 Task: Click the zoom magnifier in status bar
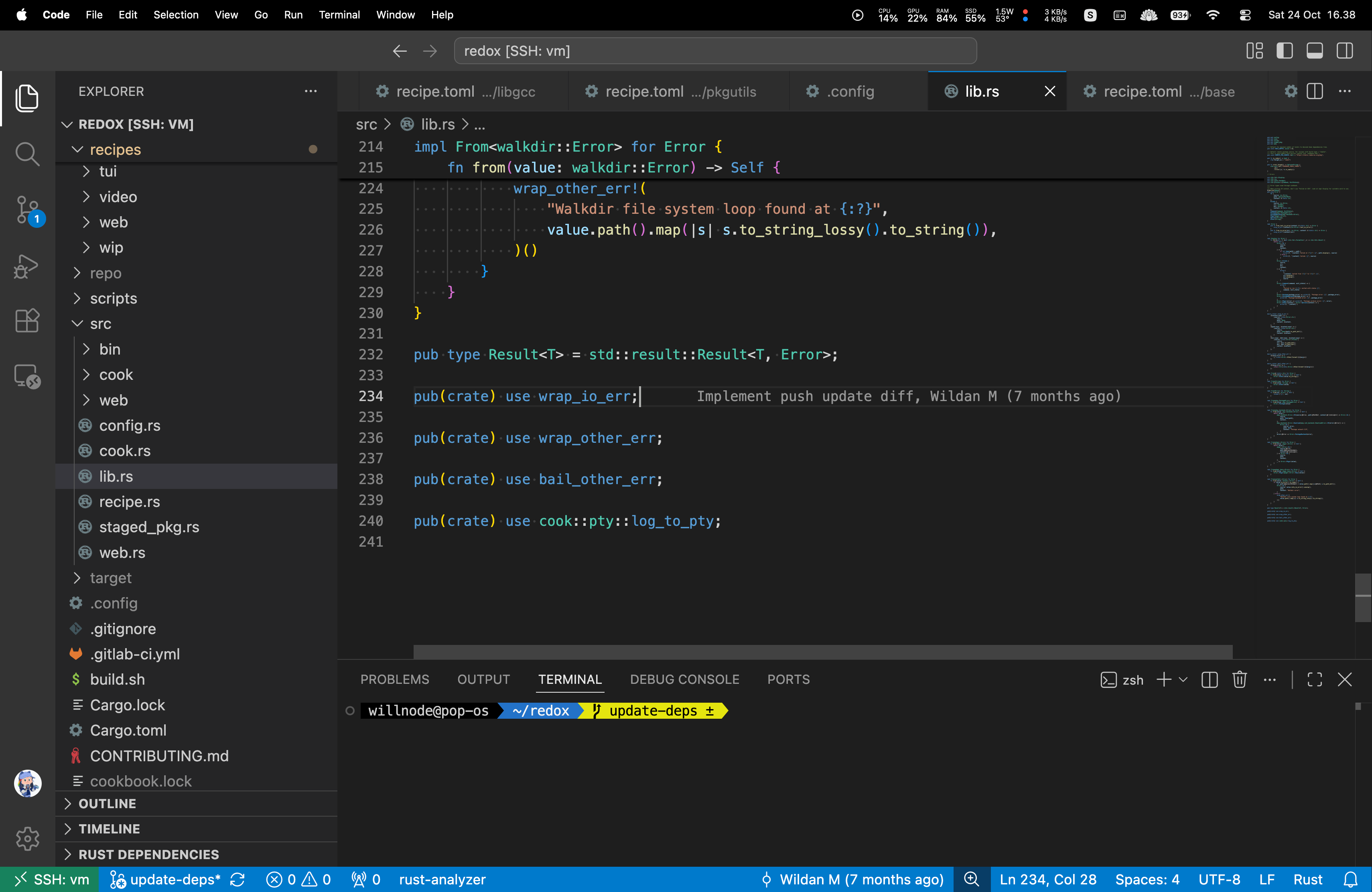(x=971, y=879)
